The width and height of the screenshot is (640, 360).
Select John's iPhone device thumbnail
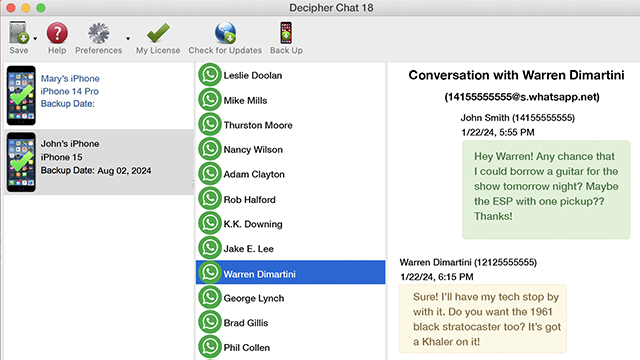click(x=21, y=162)
